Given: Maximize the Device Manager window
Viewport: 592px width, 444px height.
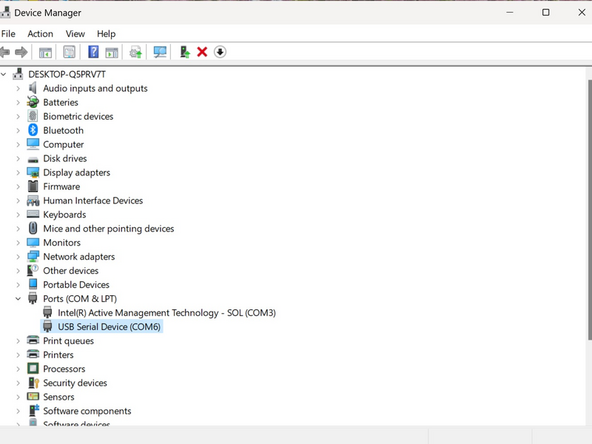Looking at the screenshot, I should (x=546, y=12).
